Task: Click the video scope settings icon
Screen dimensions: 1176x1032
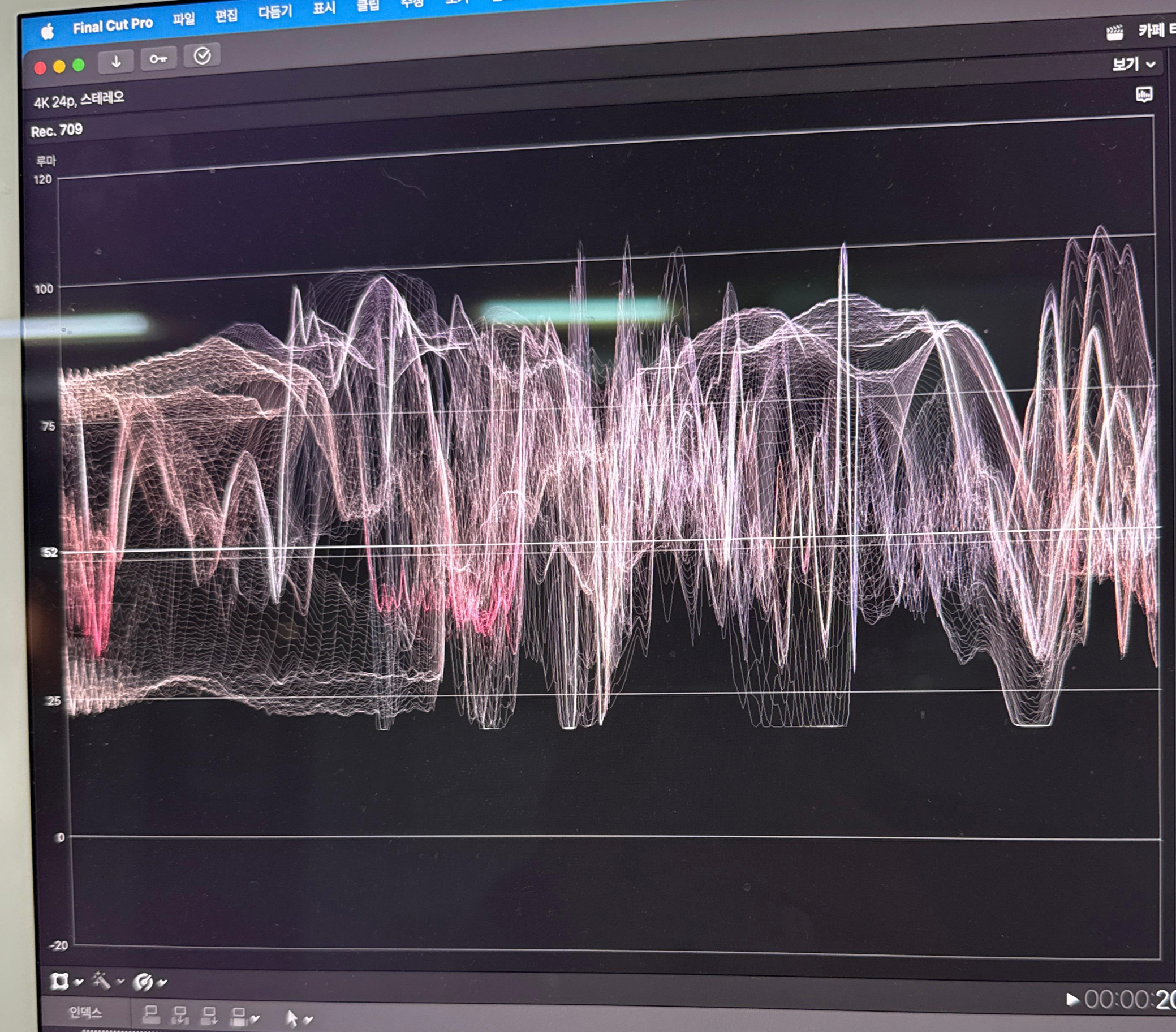Action: pos(1144,94)
